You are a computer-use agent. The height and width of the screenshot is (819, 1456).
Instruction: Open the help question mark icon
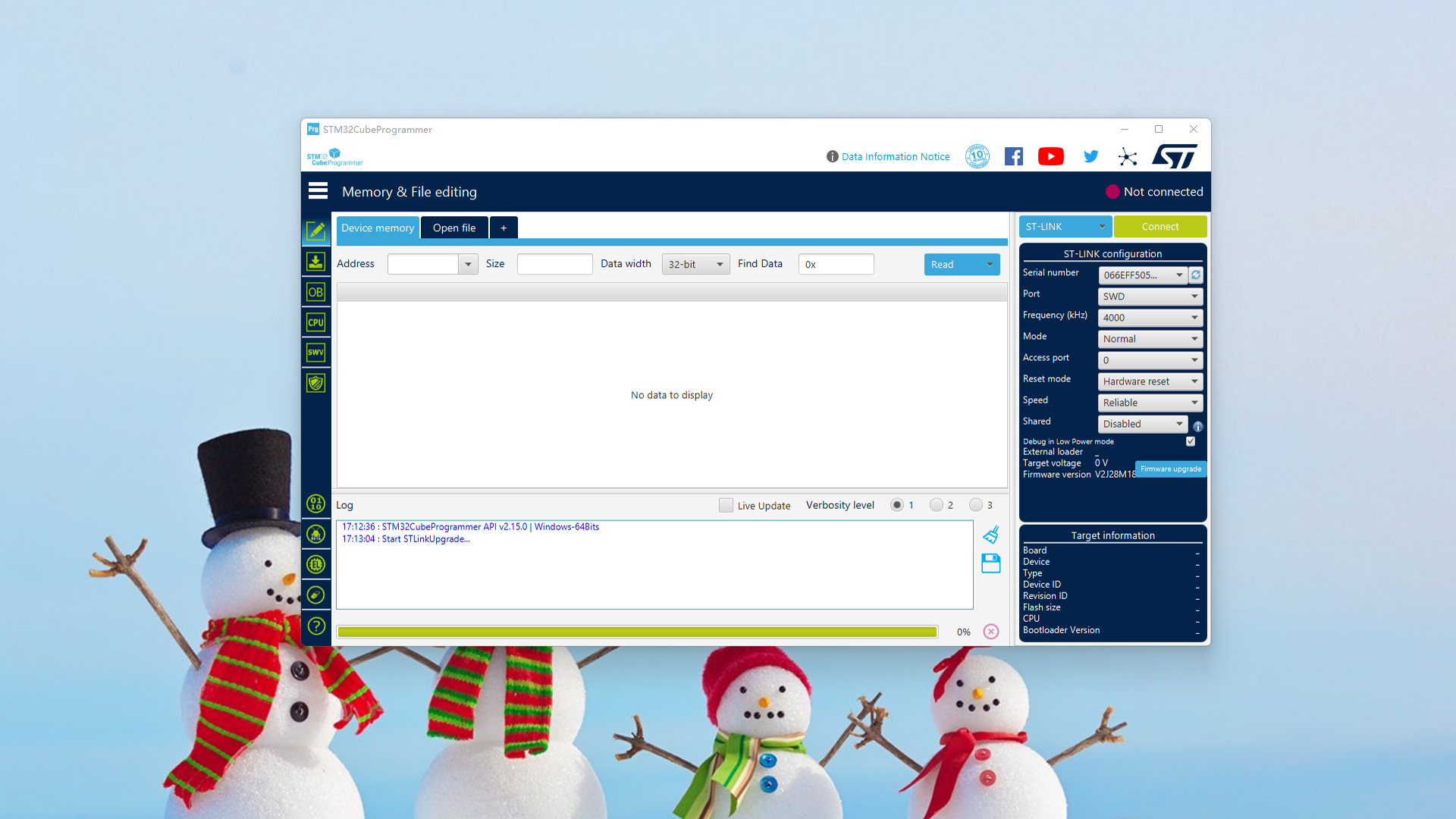click(315, 626)
